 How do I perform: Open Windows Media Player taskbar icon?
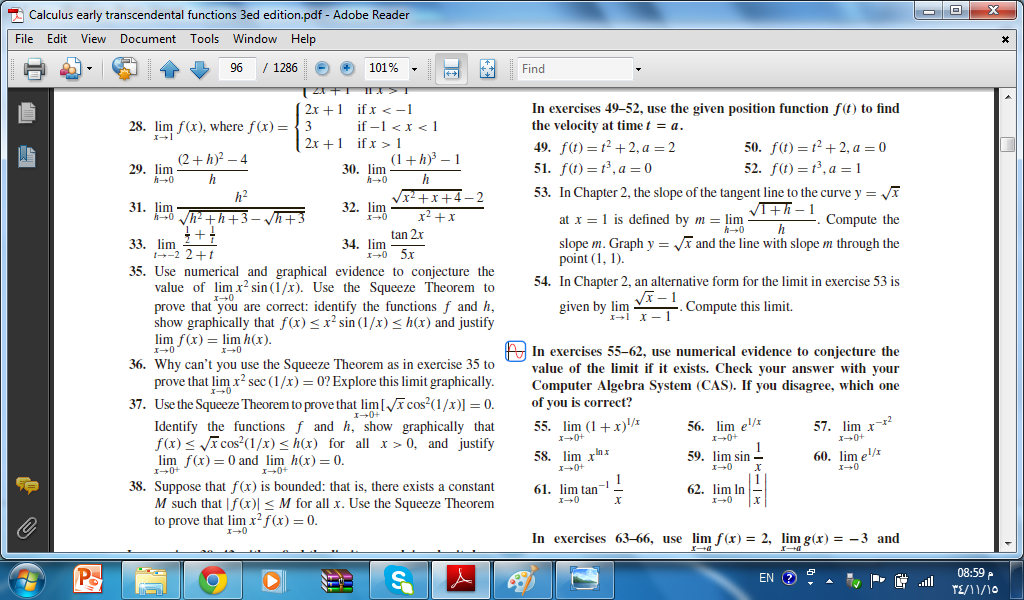(274, 580)
